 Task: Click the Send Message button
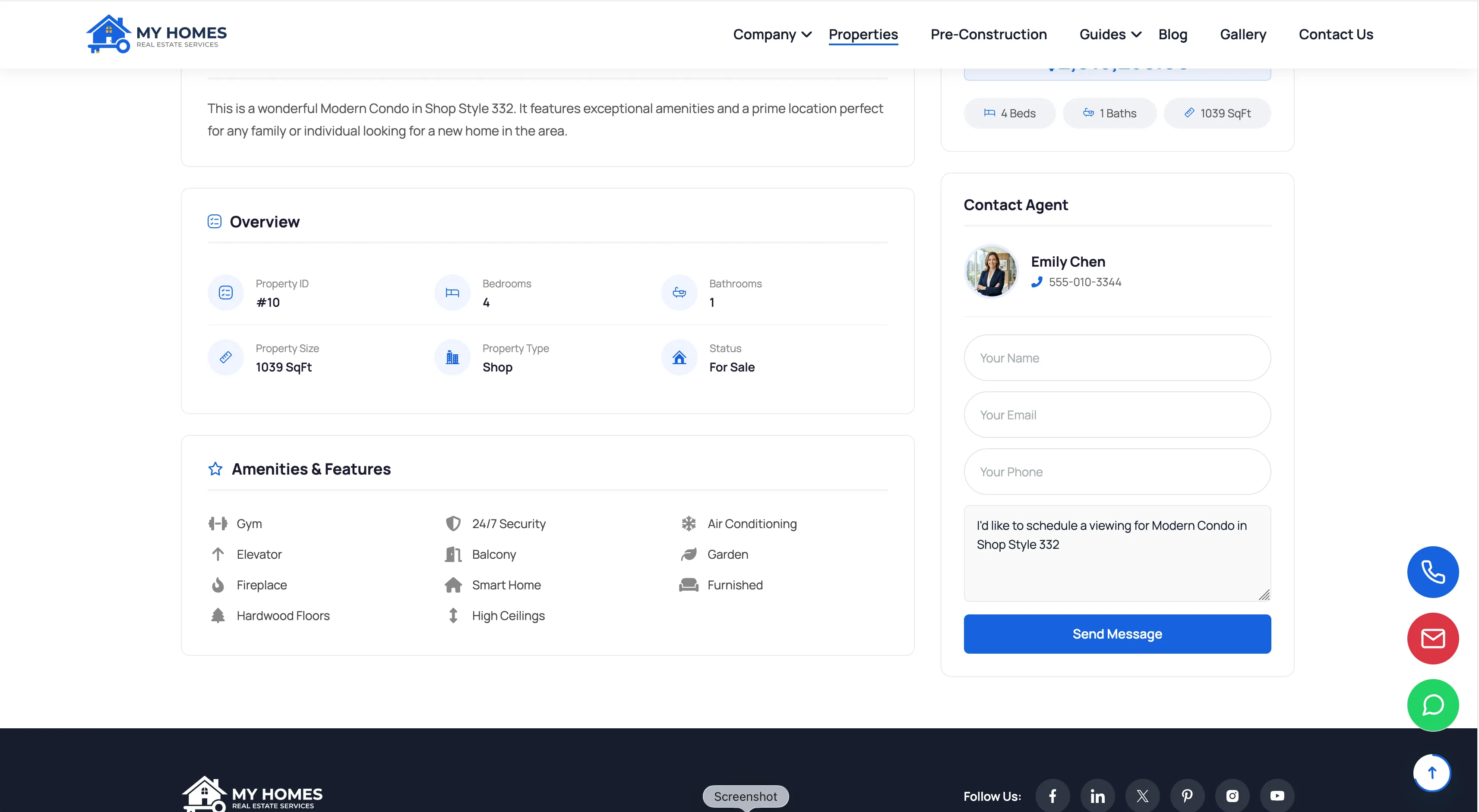(x=1117, y=633)
